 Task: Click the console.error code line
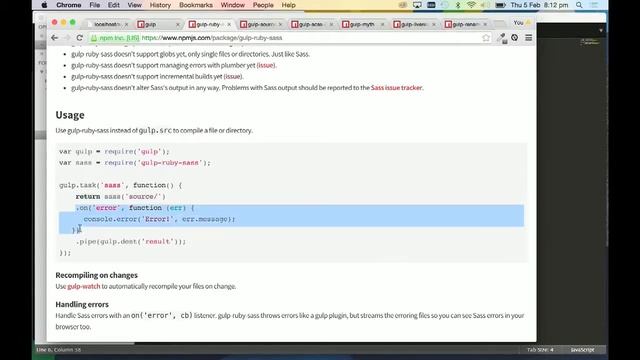point(159,219)
